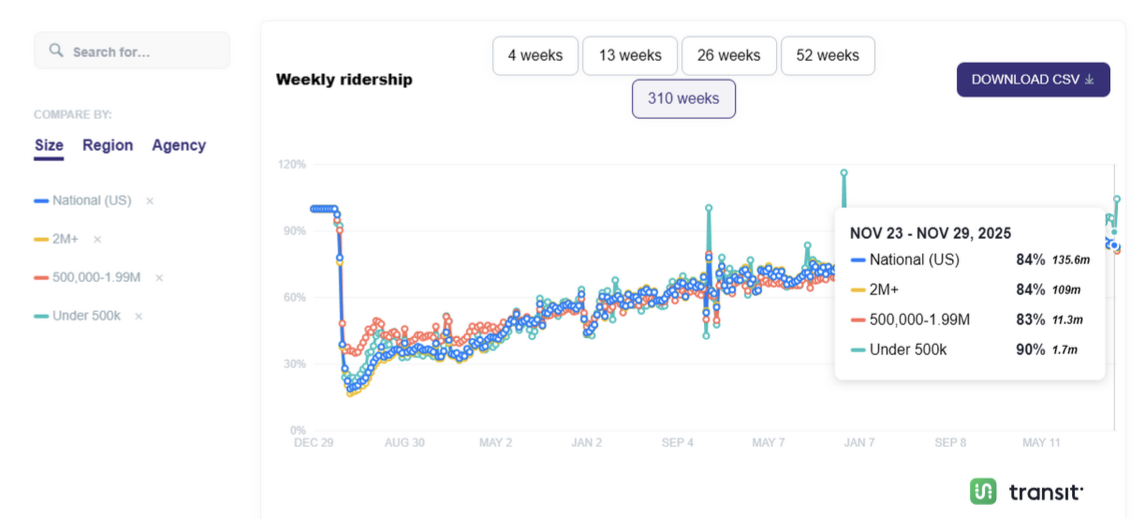Click the tooltip date 'NOV 23 - NOV 29, 2025'
Screen dimensions: 1140x520
coord(931,233)
